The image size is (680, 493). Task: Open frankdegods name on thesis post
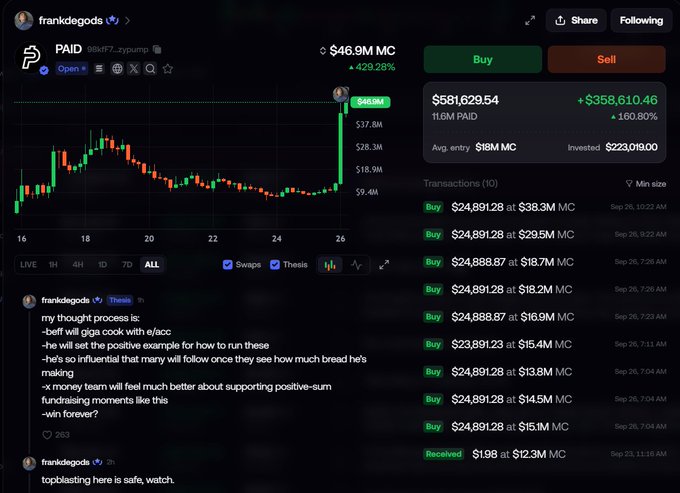point(65,300)
